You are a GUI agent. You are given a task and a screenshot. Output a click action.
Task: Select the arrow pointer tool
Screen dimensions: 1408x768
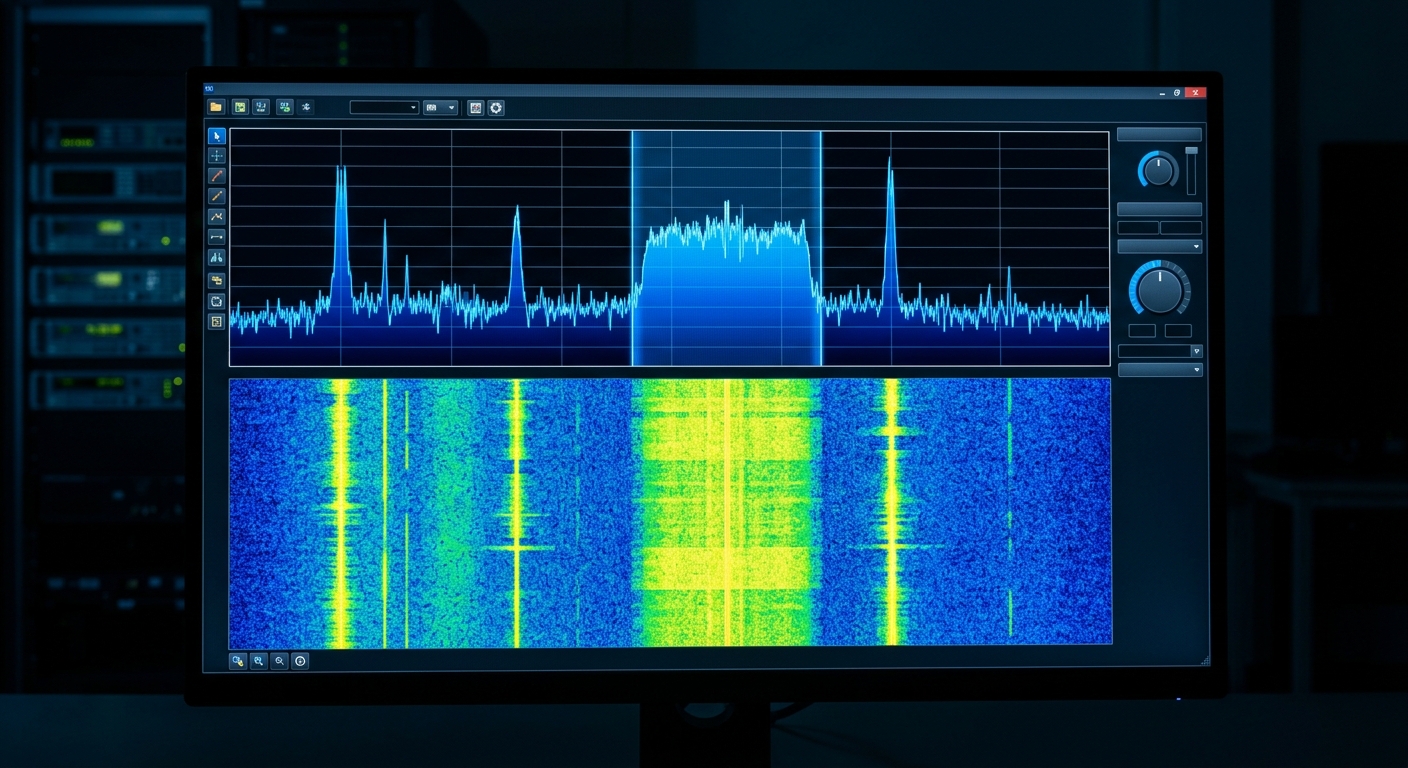pos(217,136)
